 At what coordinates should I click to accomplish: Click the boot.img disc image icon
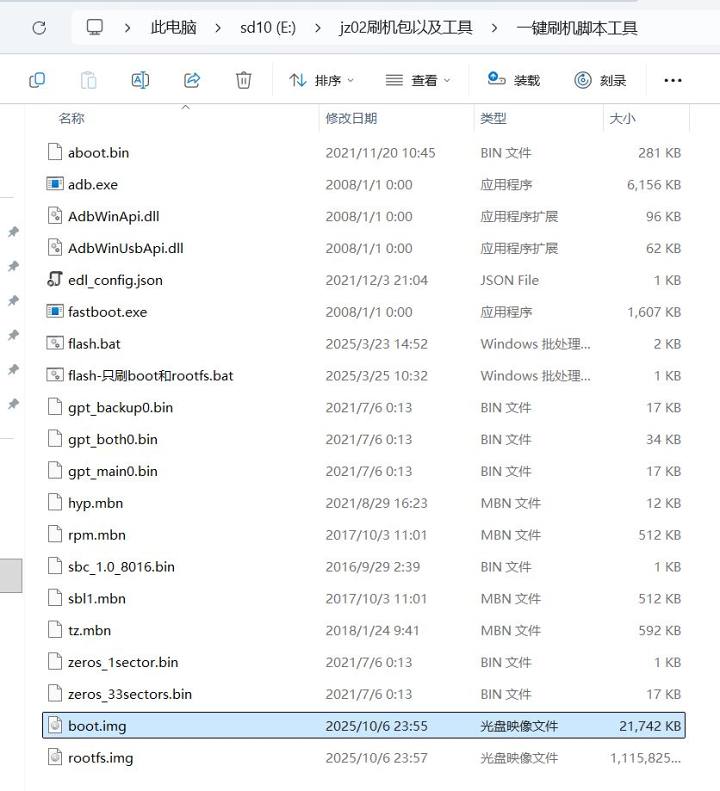click(x=55, y=725)
